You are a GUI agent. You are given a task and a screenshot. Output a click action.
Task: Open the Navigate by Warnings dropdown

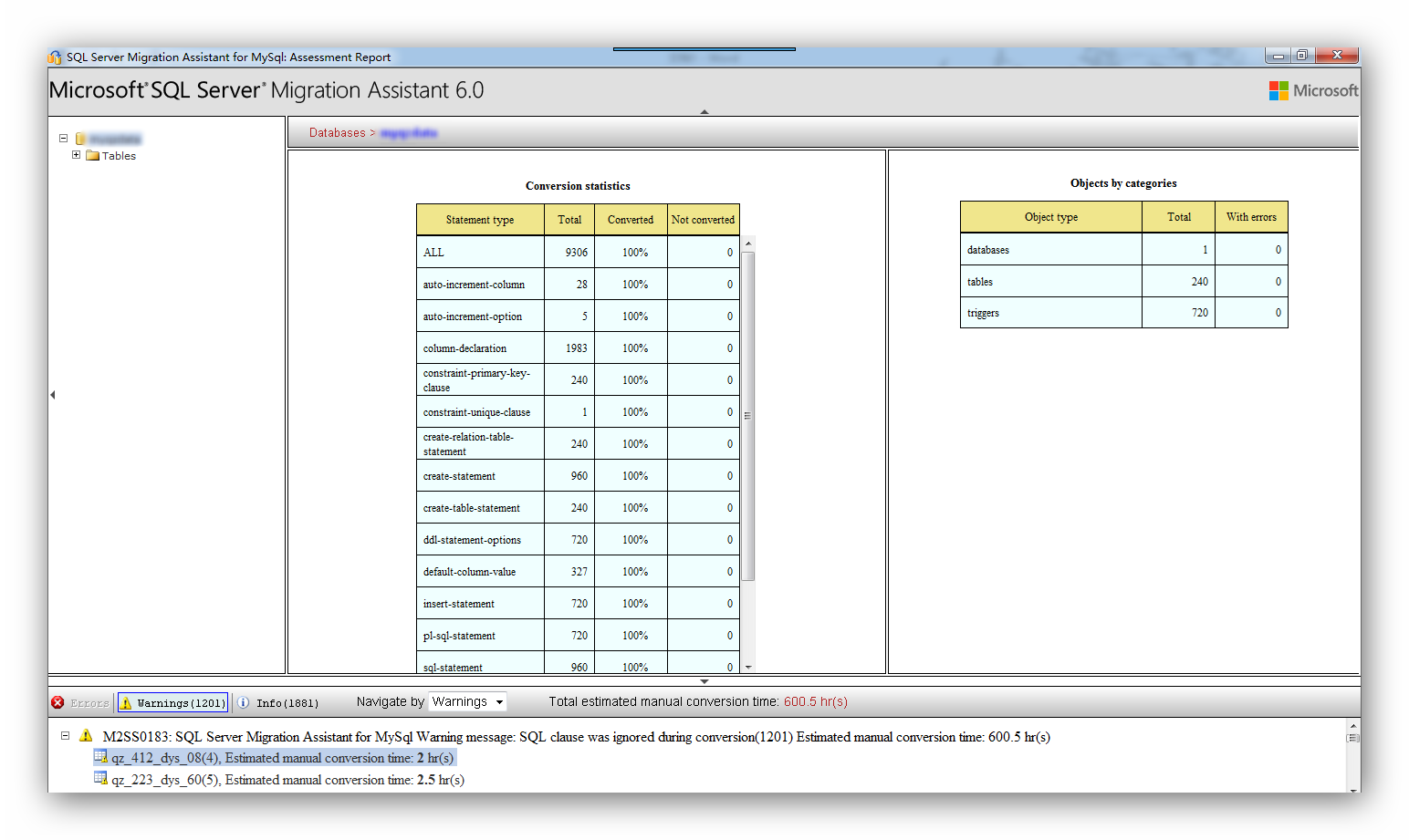[467, 701]
